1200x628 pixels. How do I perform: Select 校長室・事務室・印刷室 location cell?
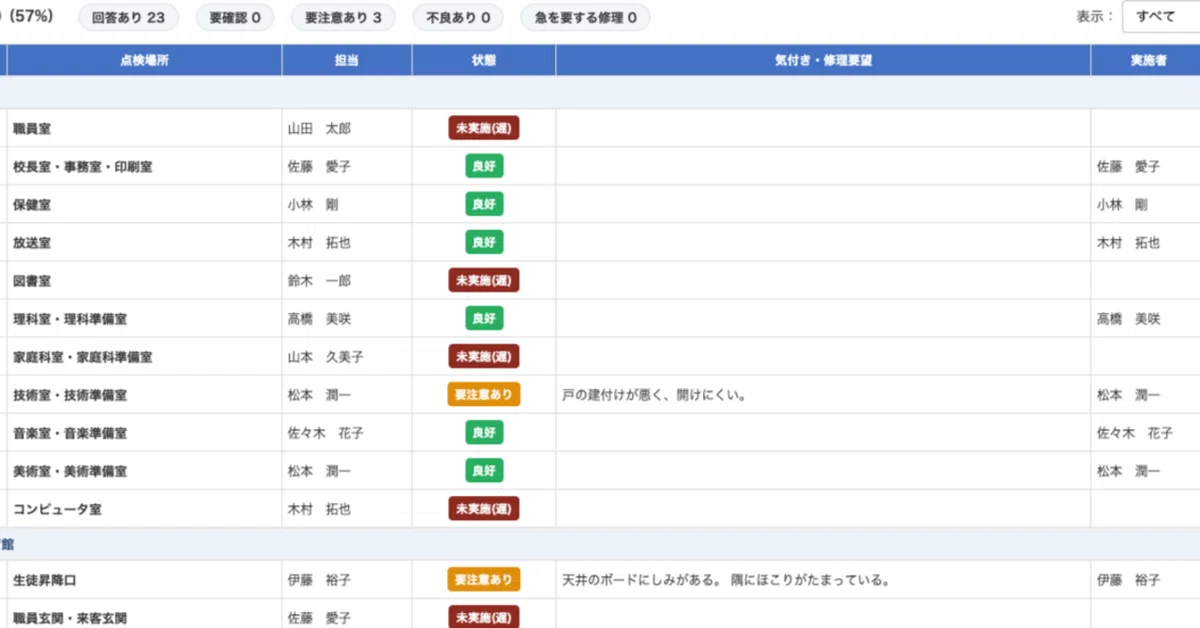tap(144, 166)
